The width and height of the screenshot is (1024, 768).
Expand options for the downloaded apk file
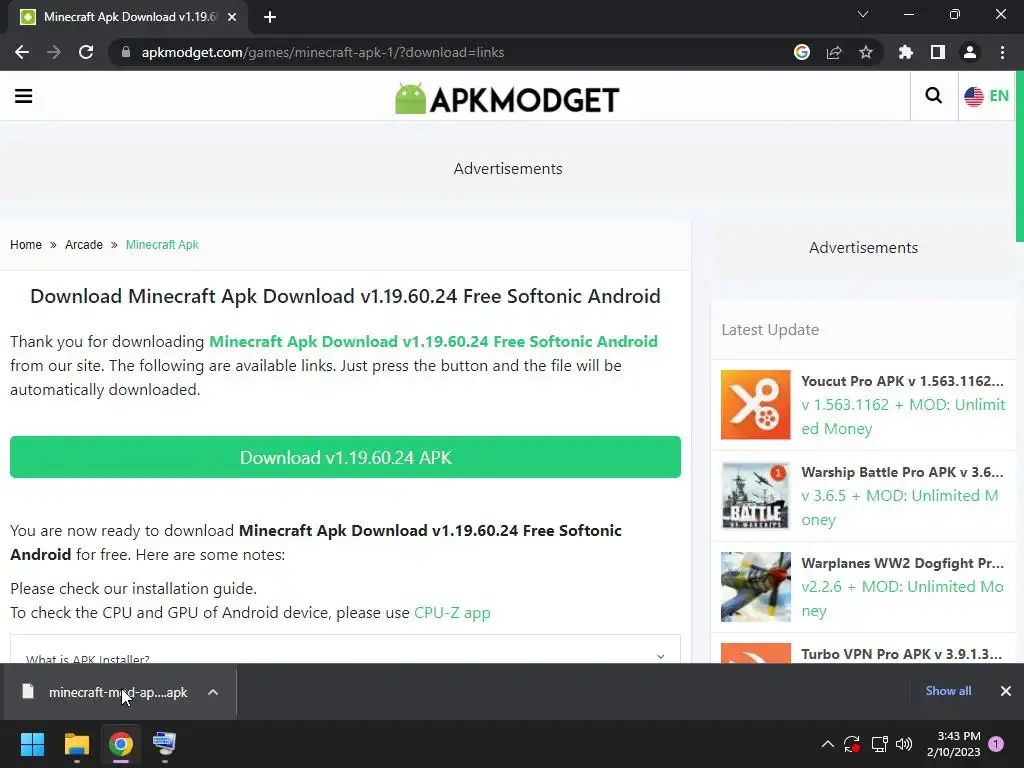213,692
